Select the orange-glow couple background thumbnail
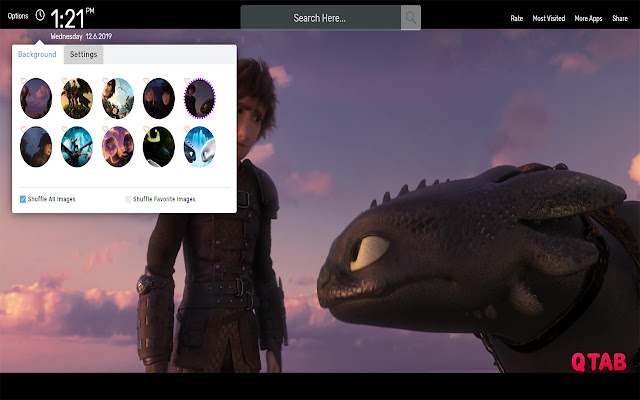The height and width of the screenshot is (400, 640). [118, 147]
